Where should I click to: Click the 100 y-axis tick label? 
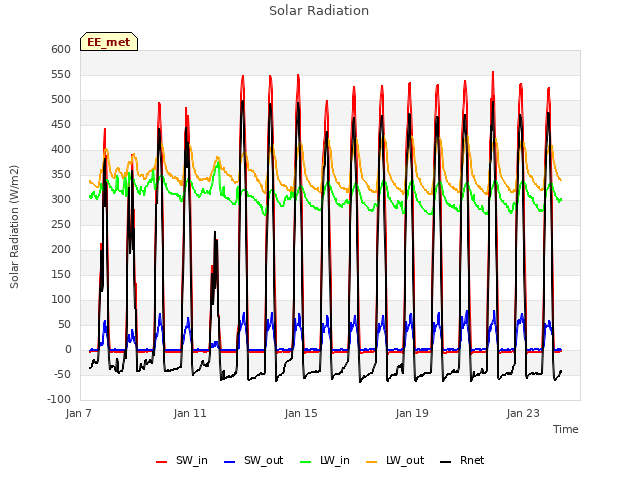tap(61, 300)
